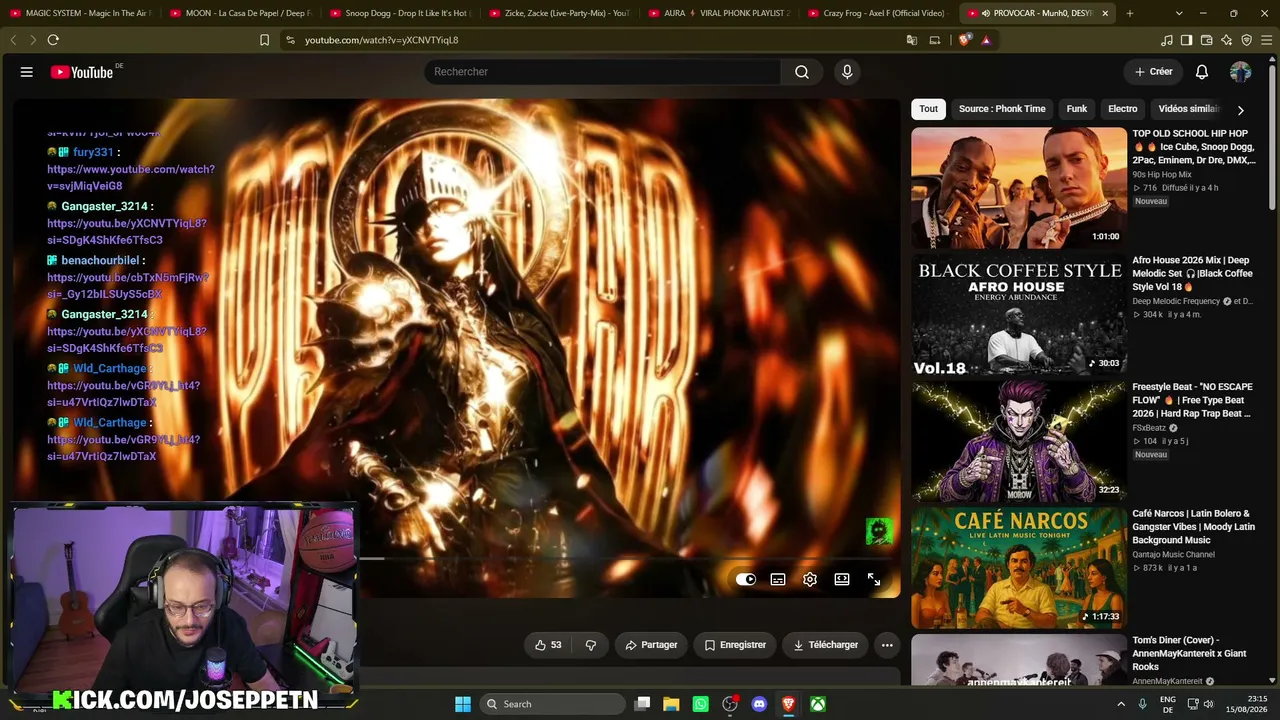
Task: Click the Télécharger button
Action: pyautogui.click(x=825, y=645)
